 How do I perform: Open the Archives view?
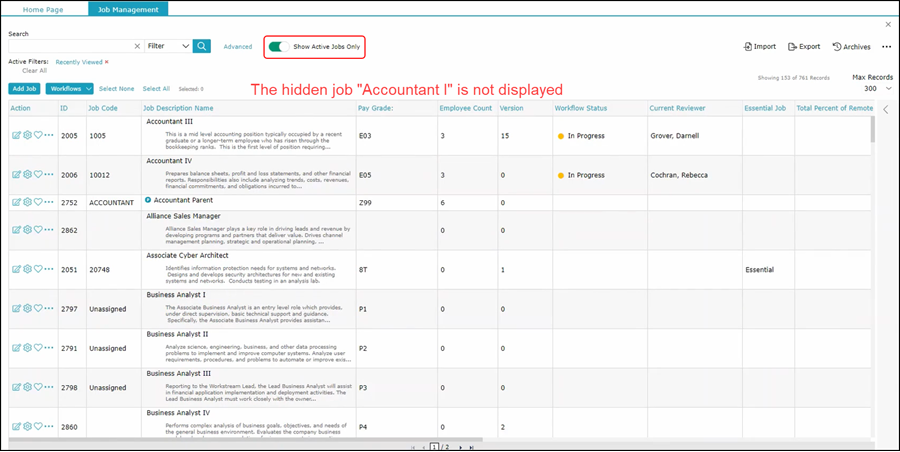(851, 47)
